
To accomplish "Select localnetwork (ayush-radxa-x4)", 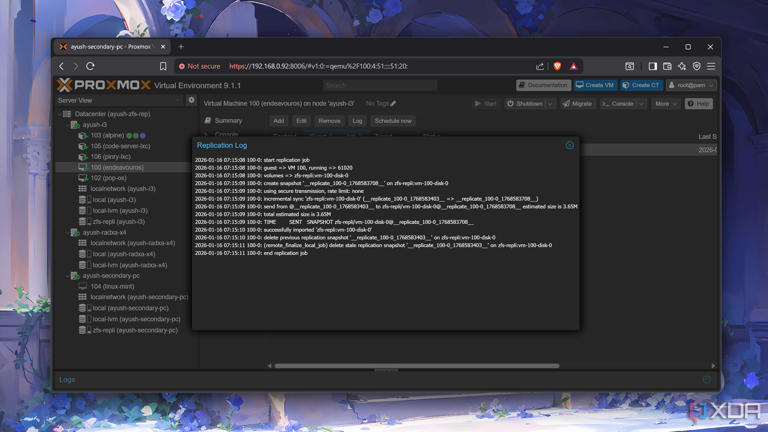I will point(132,243).
